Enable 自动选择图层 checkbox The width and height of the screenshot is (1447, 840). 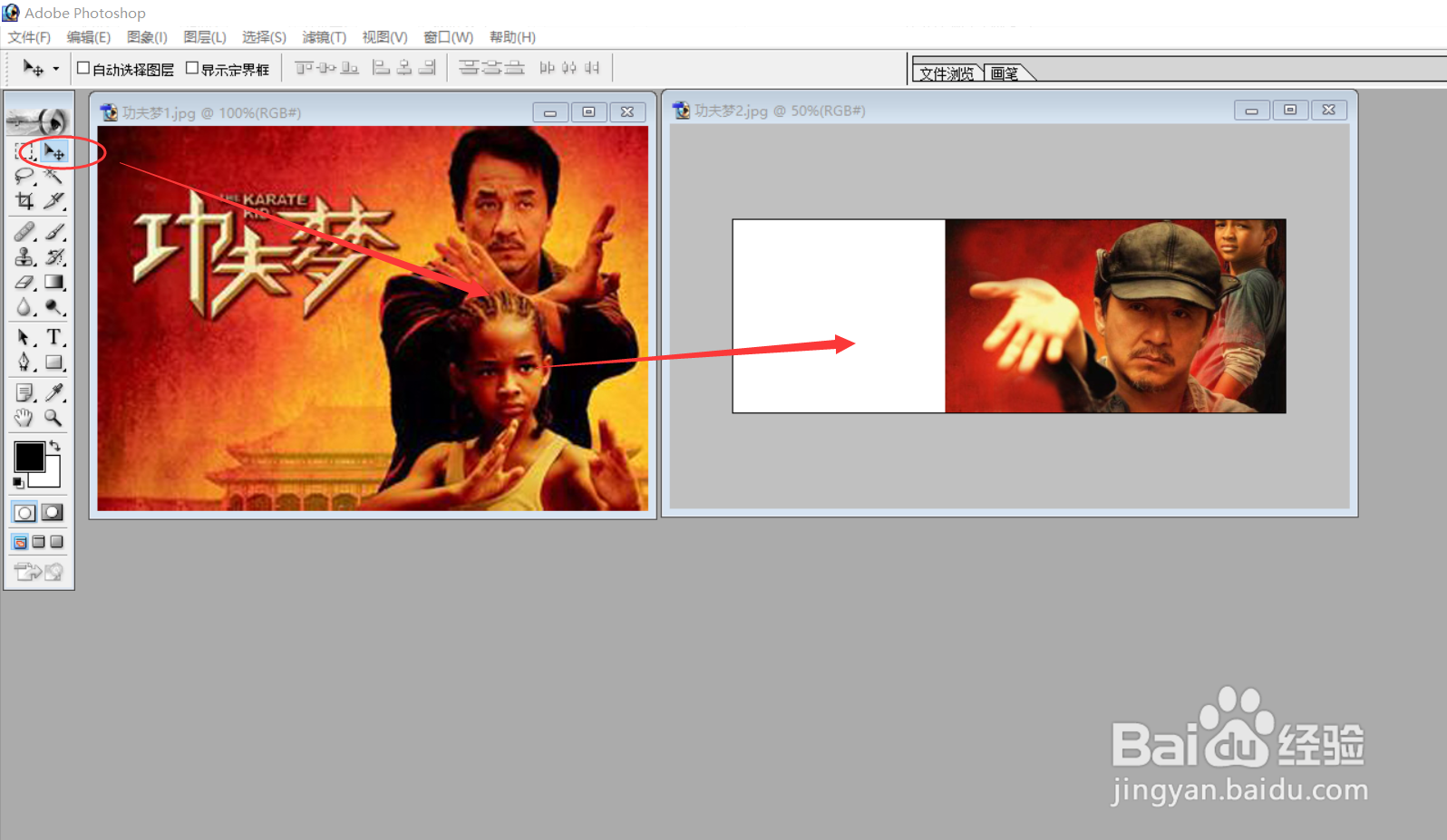[x=83, y=68]
